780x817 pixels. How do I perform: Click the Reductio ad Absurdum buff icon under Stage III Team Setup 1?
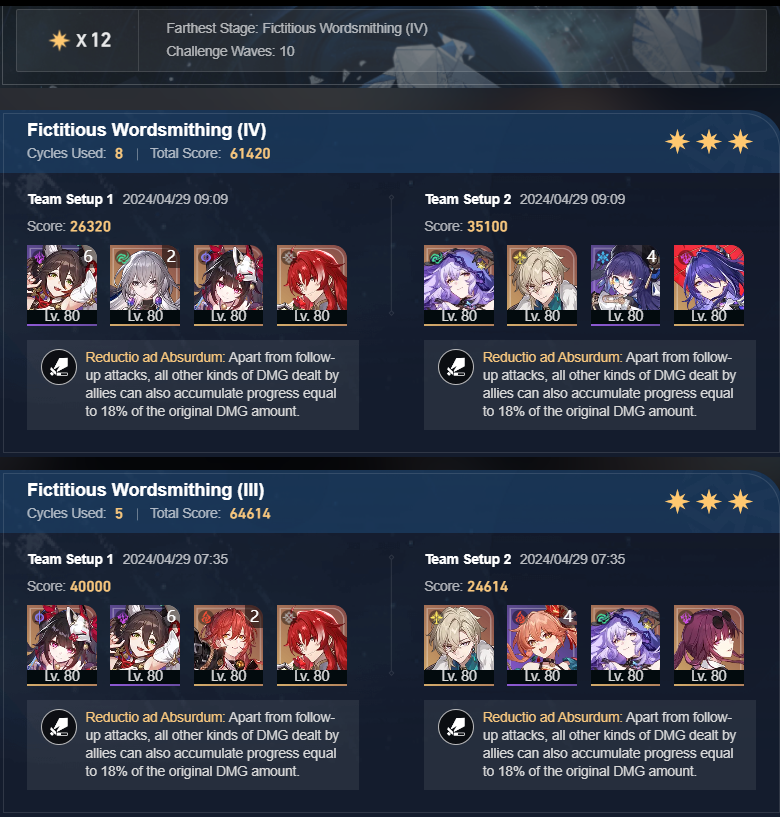point(59,727)
